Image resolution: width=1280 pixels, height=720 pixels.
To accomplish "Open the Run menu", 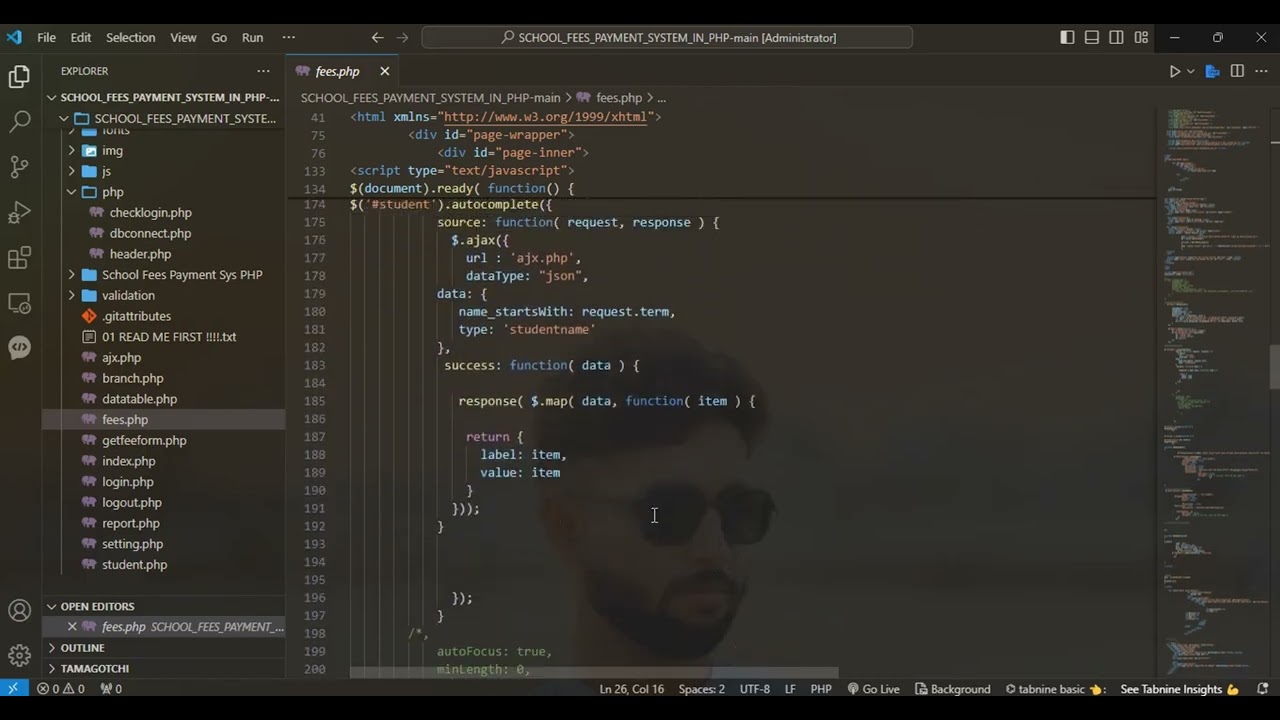I will [253, 37].
